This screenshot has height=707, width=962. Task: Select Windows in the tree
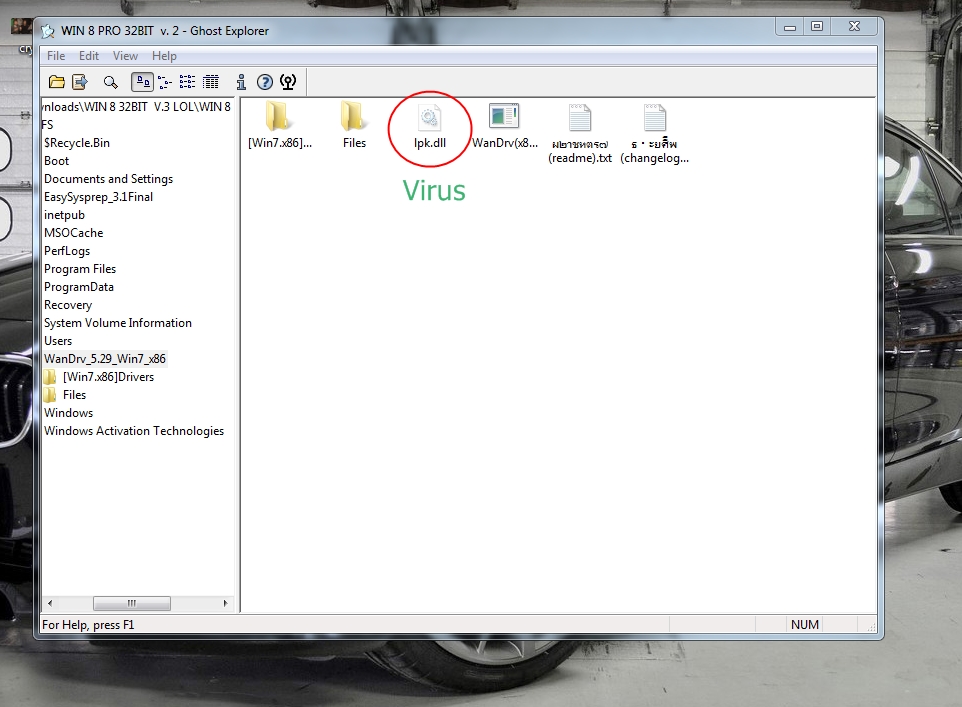[69, 413]
